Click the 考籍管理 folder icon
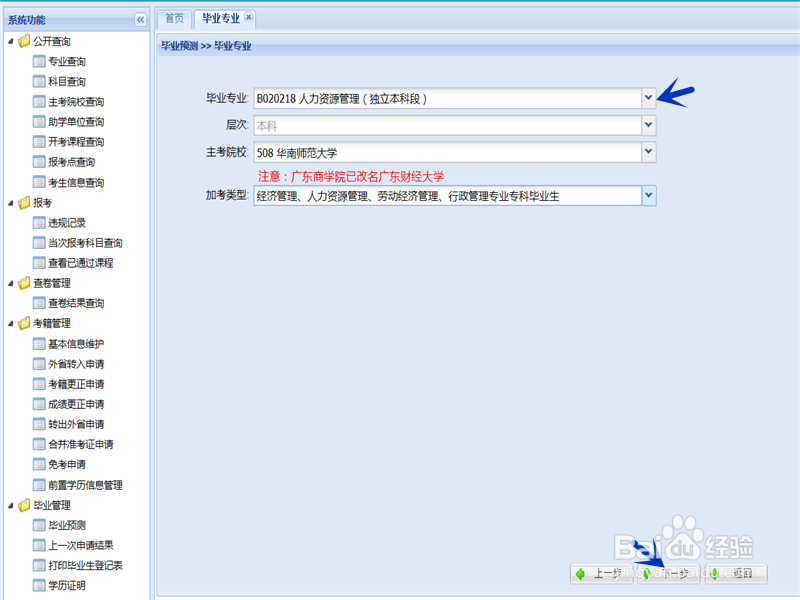Image resolution: width=800 pixels, height=600 pixels. (24, 323)
